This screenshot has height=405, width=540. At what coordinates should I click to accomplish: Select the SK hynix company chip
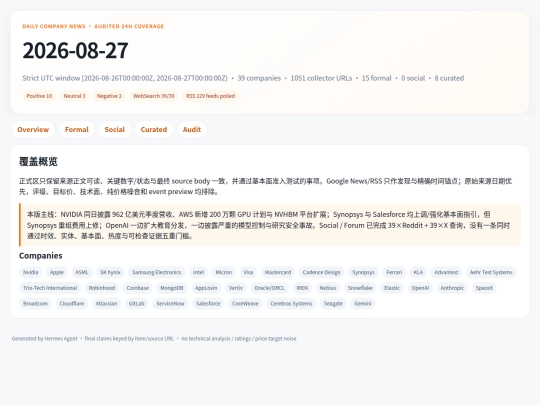pyautogui.click(x=110, y=272)
